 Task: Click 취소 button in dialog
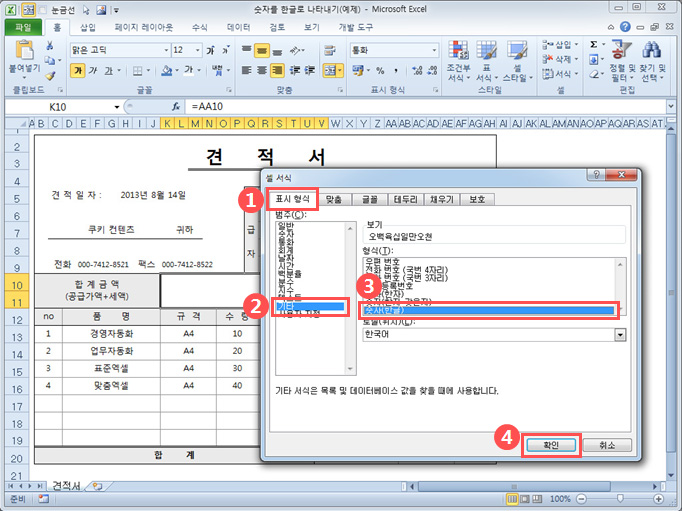click(607, 445)
